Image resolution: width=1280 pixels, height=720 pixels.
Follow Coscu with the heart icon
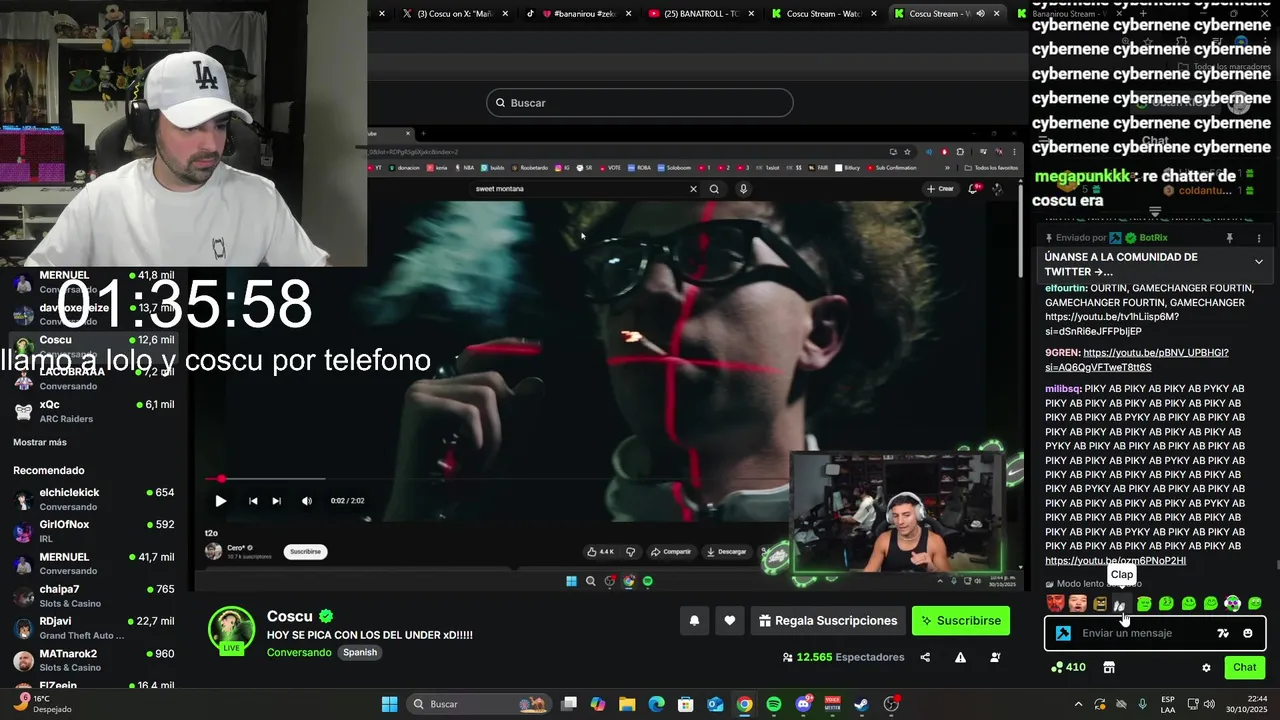point(730,621)
